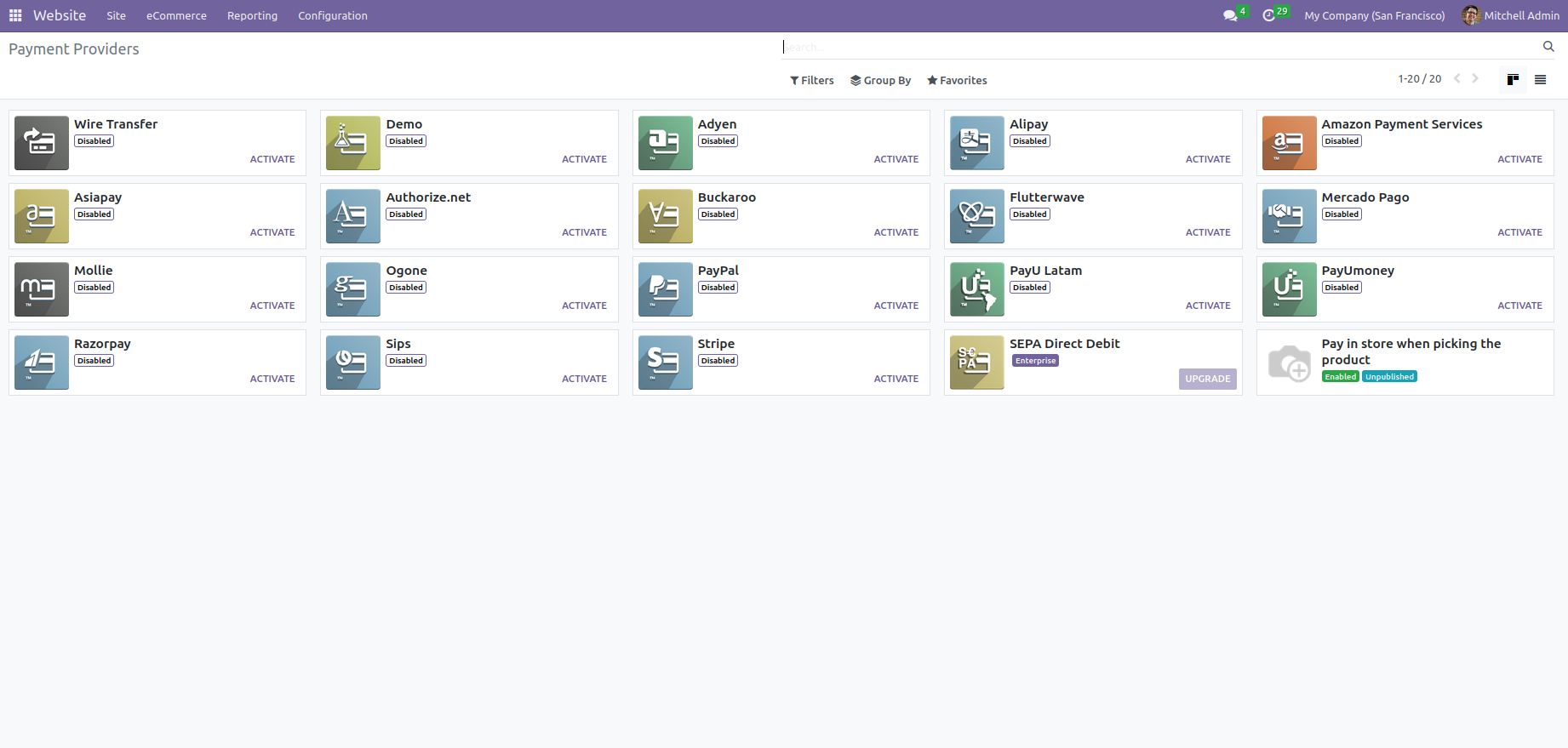Click the Mercado Pago provider icon
This screenshot has height=748, width=1568.
[1290, 216]
